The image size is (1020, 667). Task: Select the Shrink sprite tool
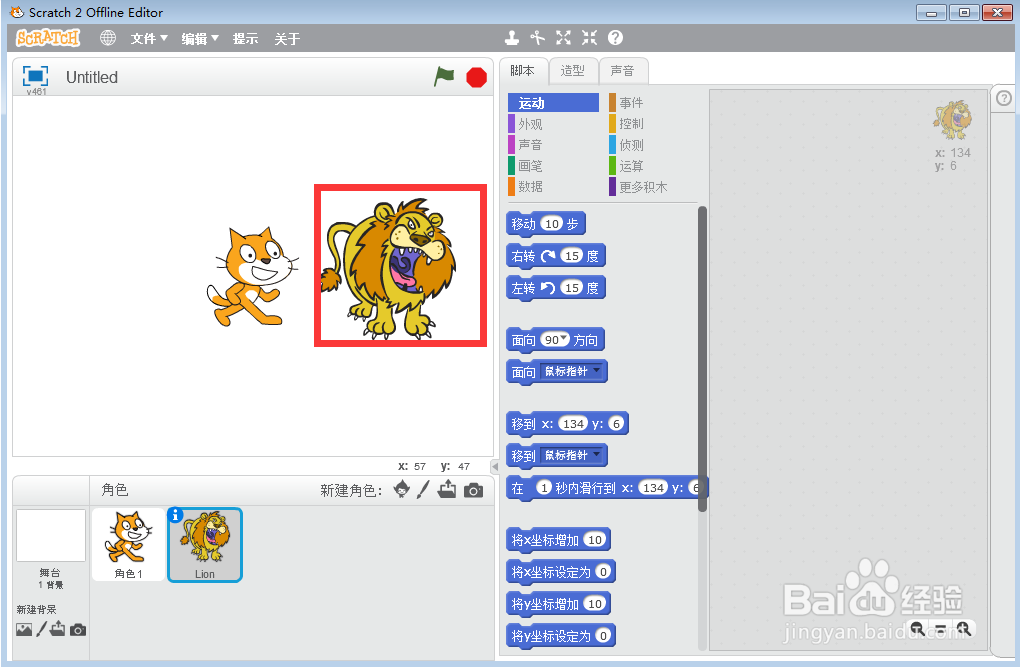pos(589,38)
